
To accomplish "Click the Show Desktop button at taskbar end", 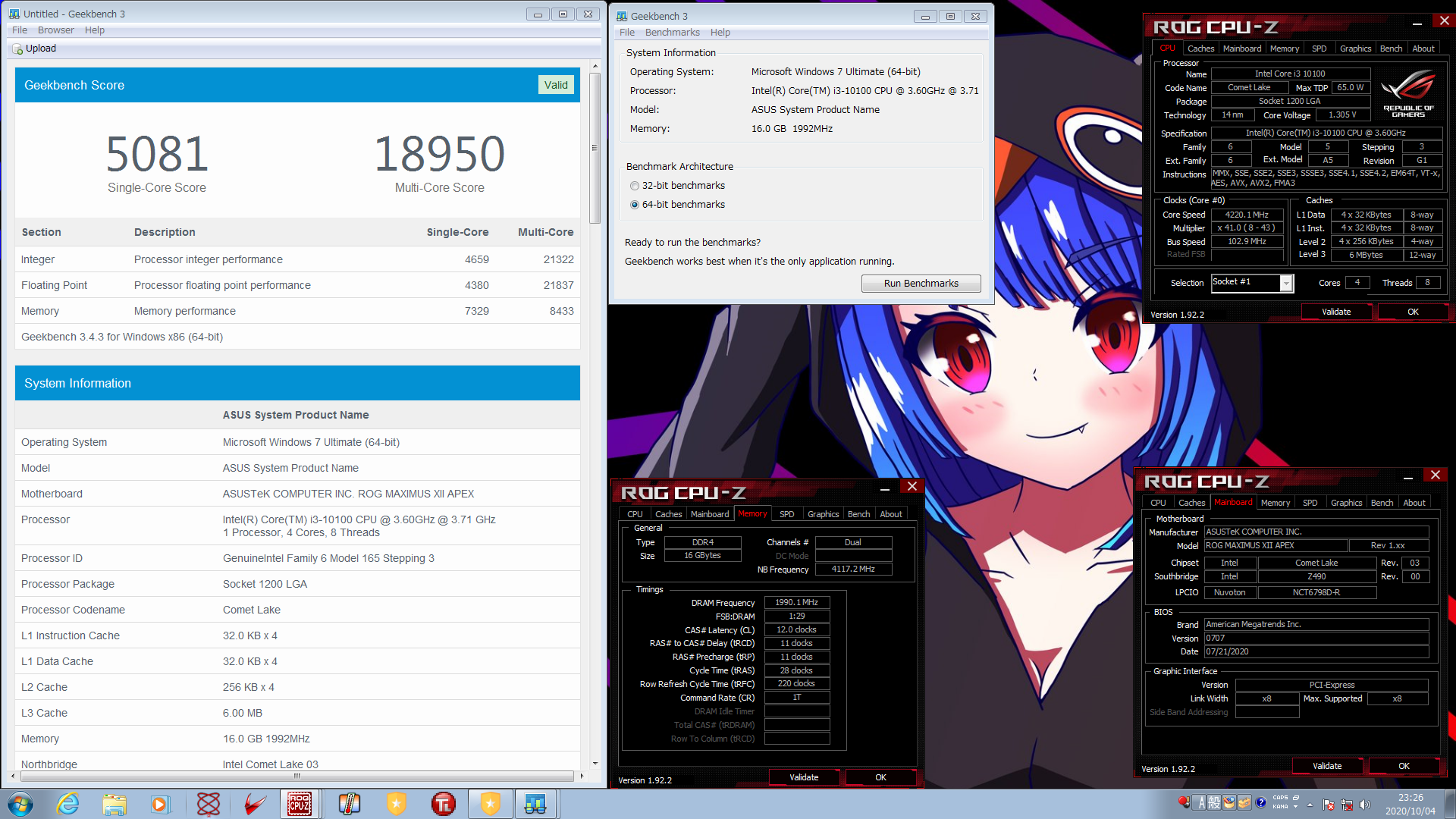I will coord(1450,804).
